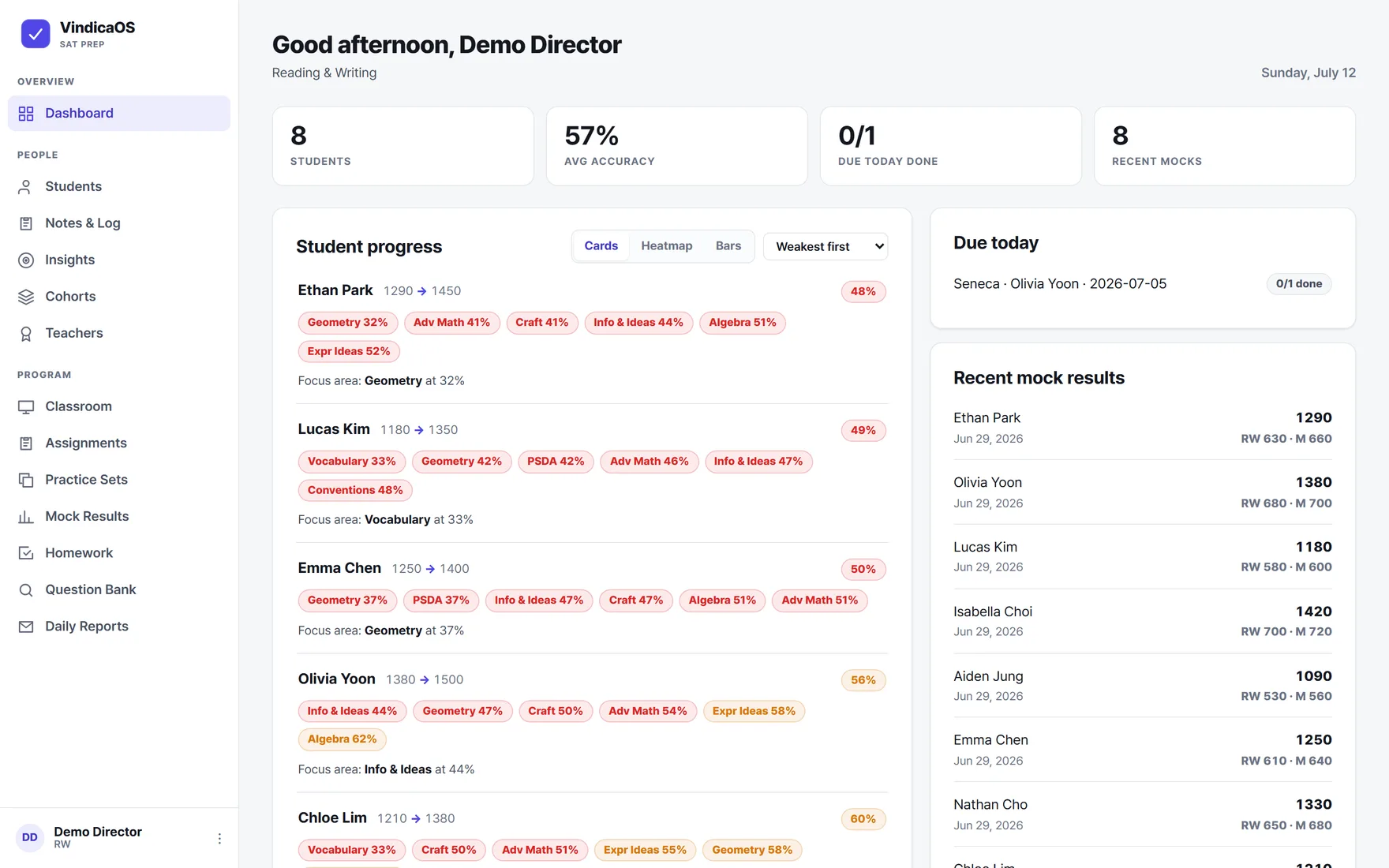This screenshot has width=1389, height=868.
Task: Open the Weakest first sort dropdown
Action: (826, 246)
